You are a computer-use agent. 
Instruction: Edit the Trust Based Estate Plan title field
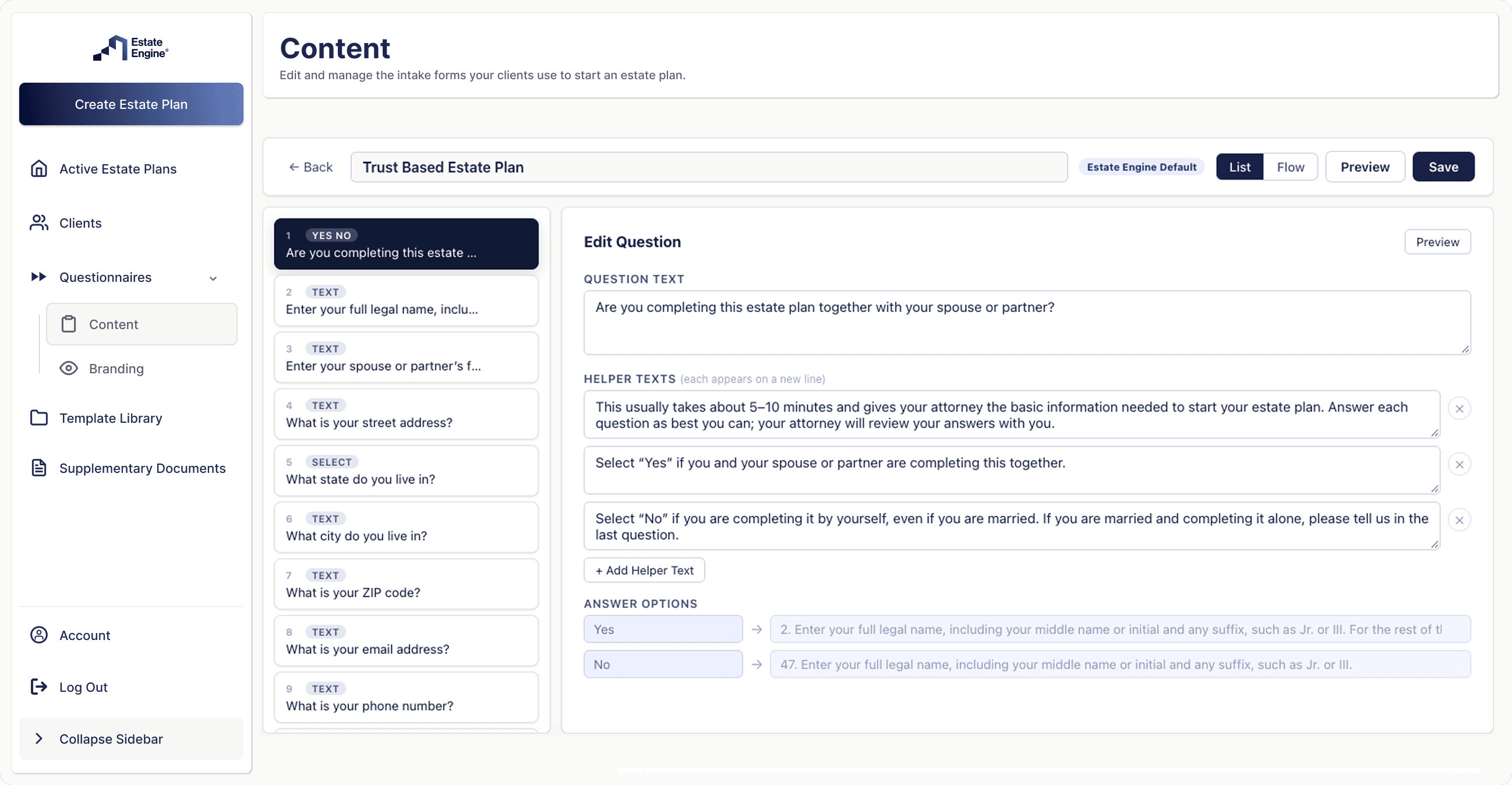click(x=708, y=167)
